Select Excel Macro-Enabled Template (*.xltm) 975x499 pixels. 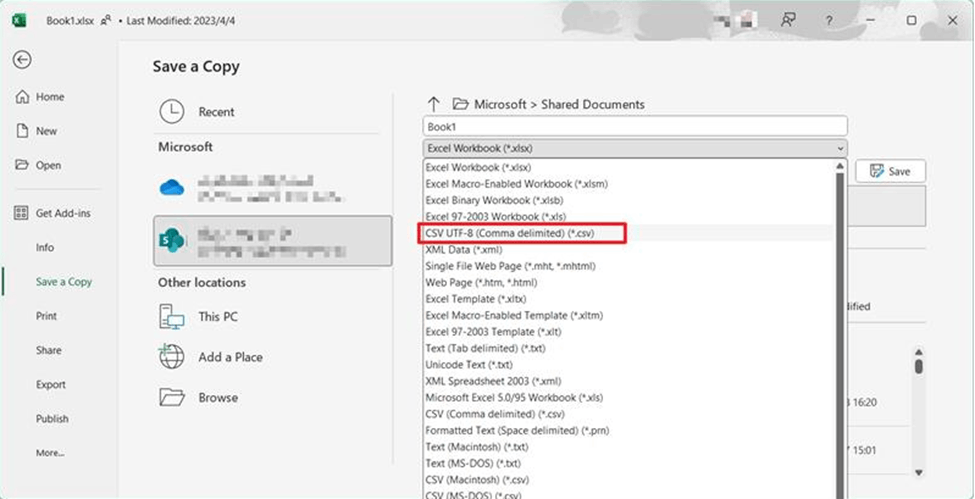(628, 315)
